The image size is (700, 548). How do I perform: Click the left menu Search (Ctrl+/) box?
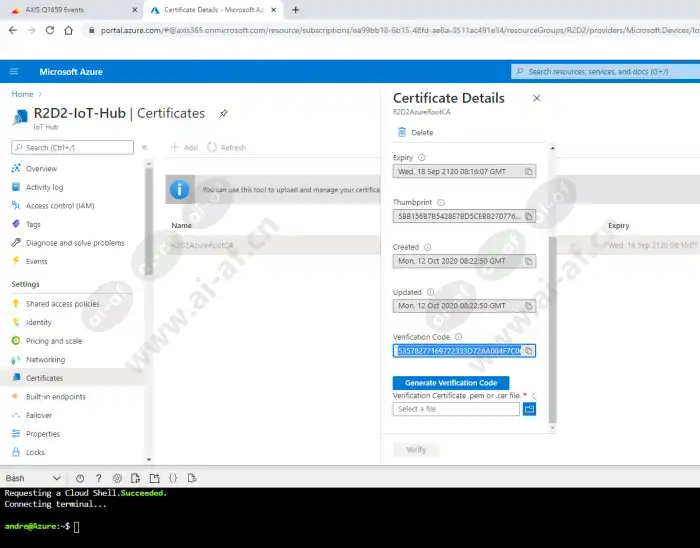(72, 147)
